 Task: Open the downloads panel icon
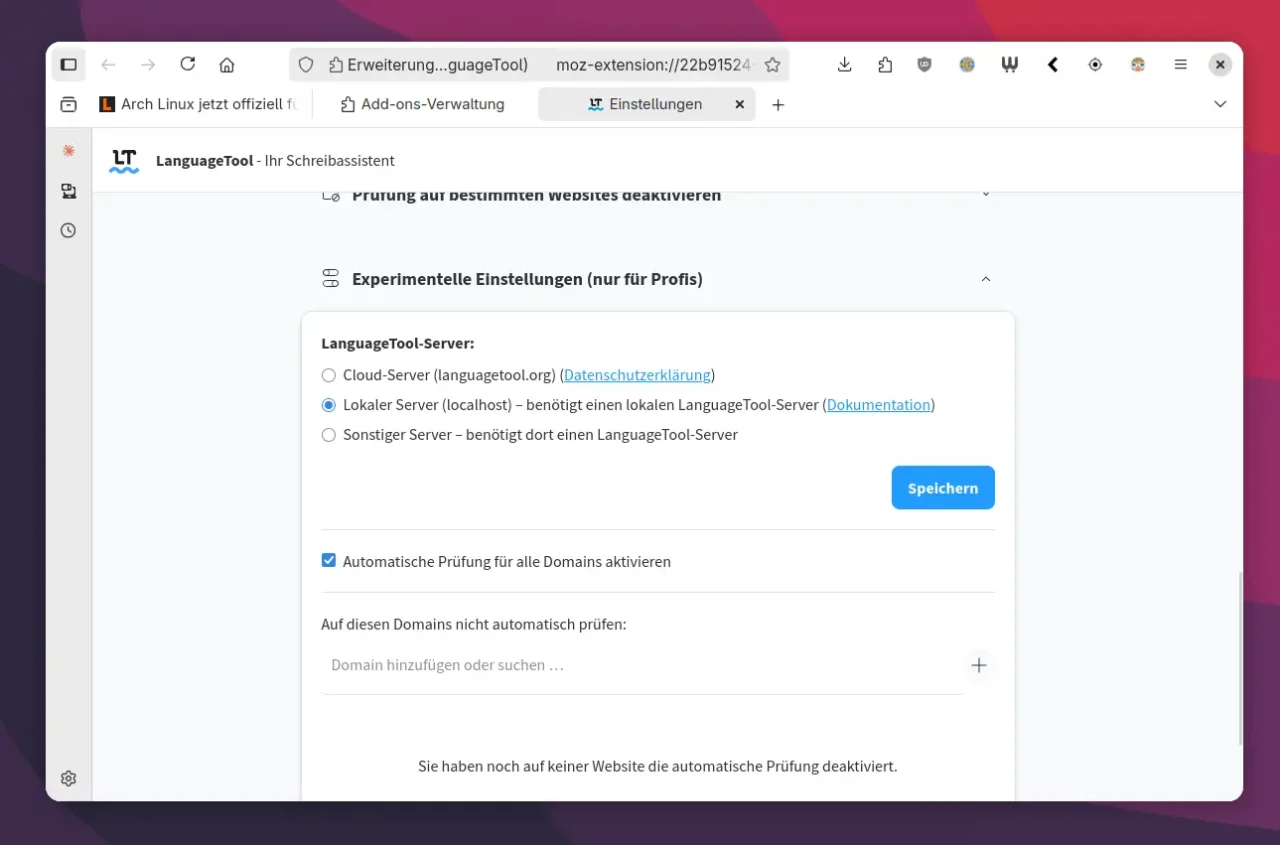(x=844, y=65)
